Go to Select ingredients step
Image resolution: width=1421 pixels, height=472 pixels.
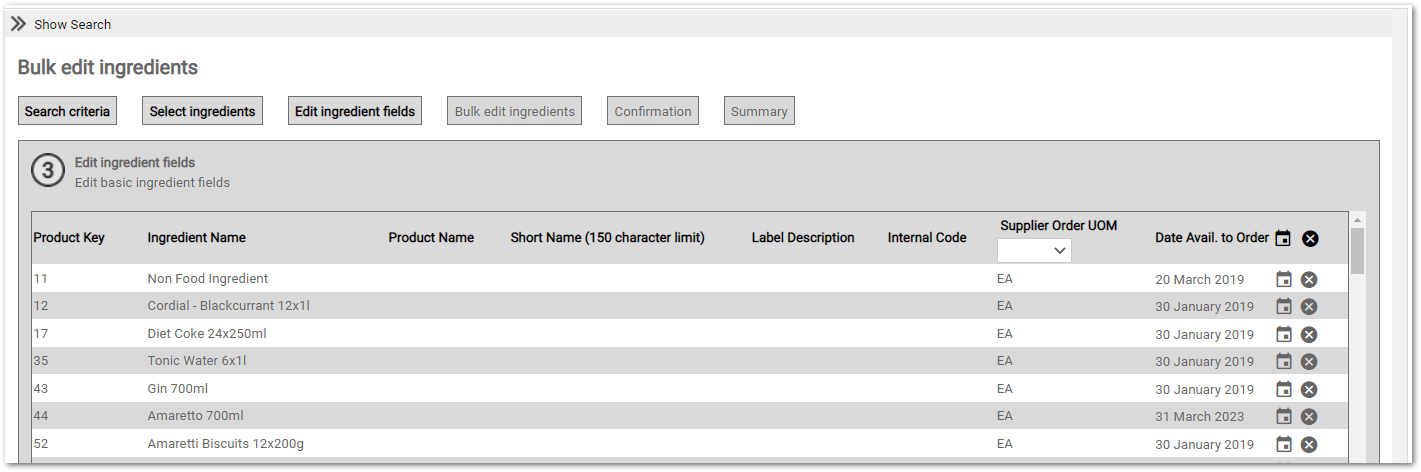[202, 111]
